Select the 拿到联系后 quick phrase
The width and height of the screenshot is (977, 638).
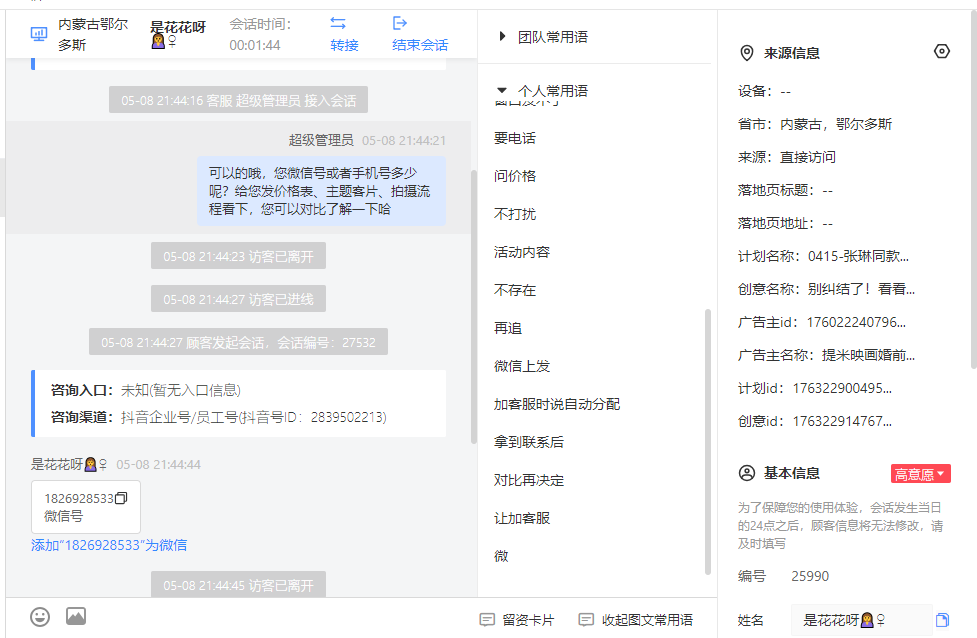click(x=529, y=442)
